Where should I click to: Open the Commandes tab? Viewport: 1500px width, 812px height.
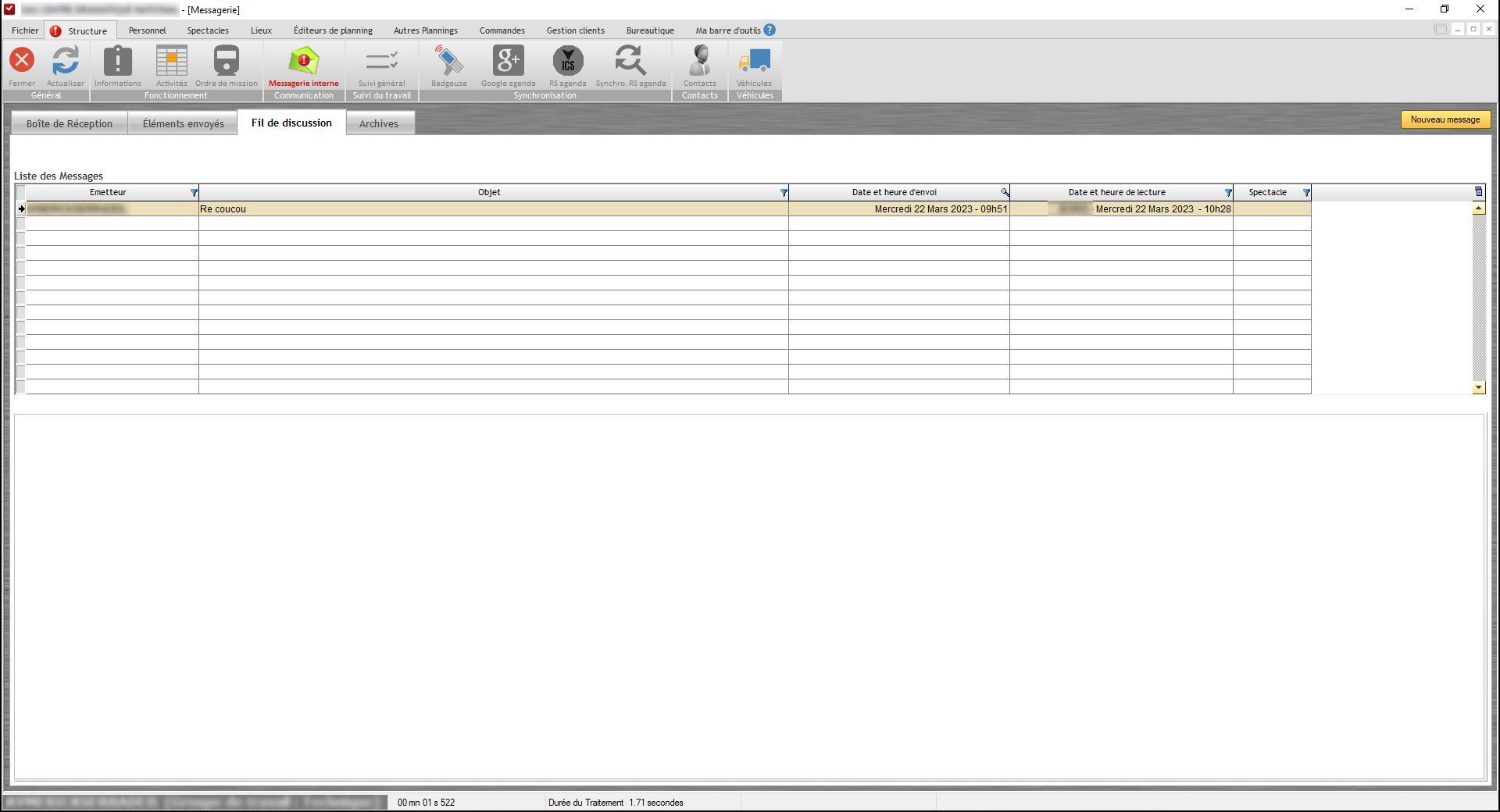[x=502, y=30]
